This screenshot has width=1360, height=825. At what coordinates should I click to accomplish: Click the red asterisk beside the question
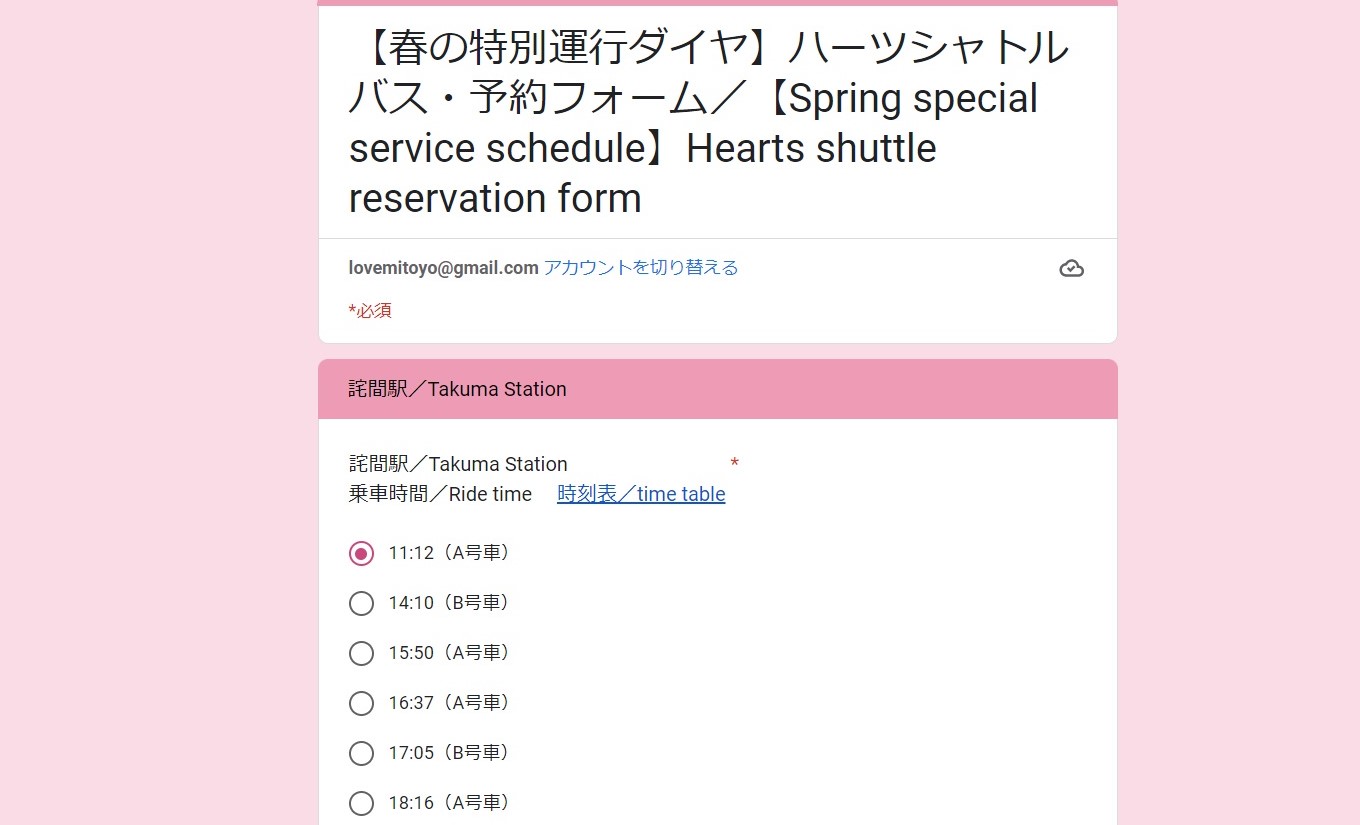(x=734, y=463)
